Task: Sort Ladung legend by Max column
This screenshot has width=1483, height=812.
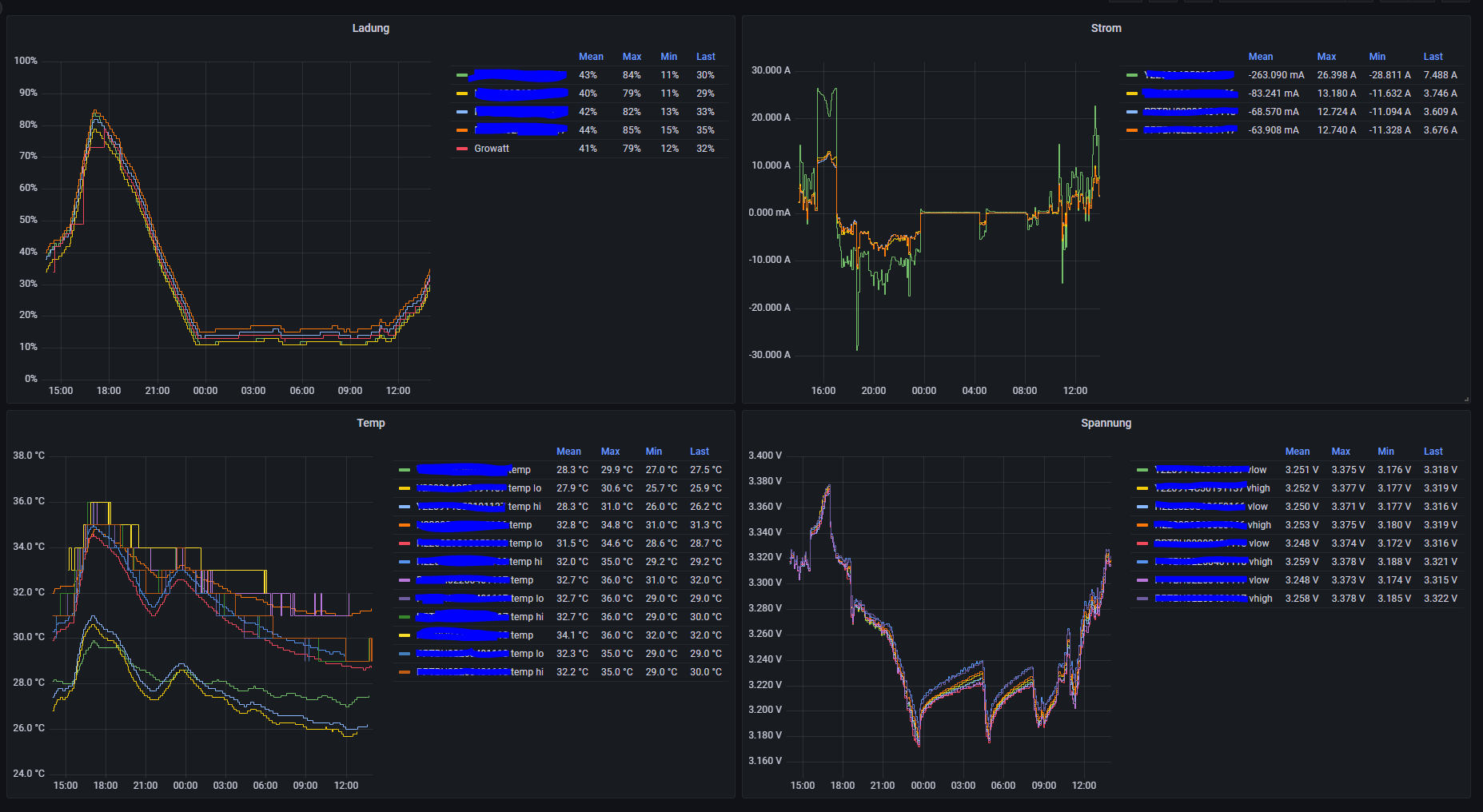Action: coord(632,57)
